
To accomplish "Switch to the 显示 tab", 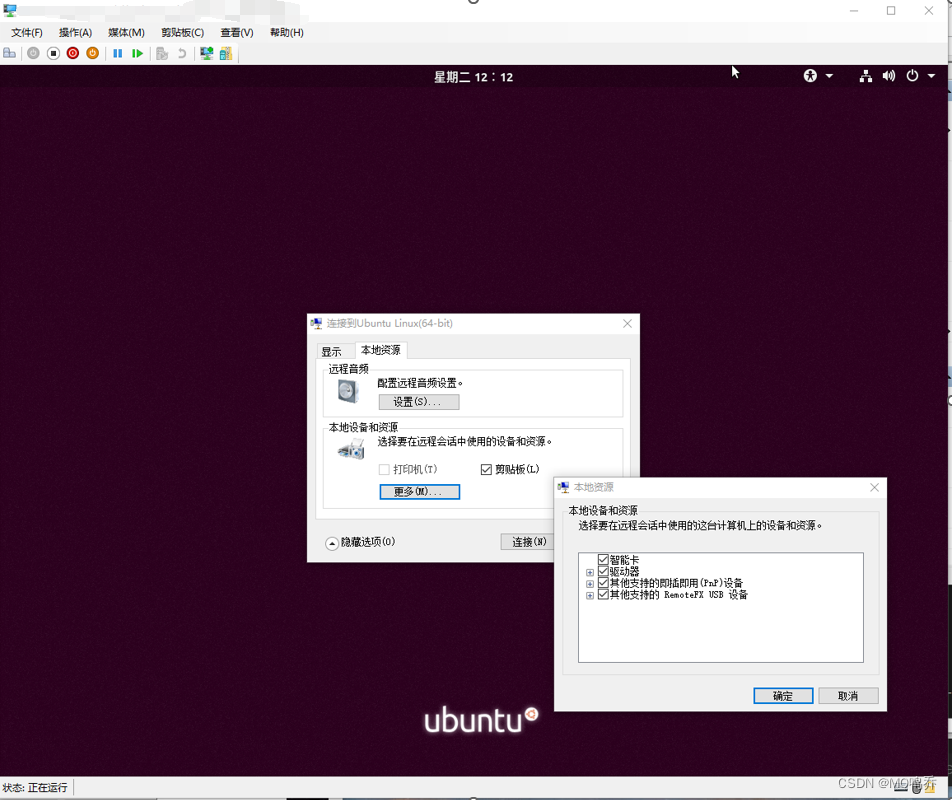I will point(334,350).
